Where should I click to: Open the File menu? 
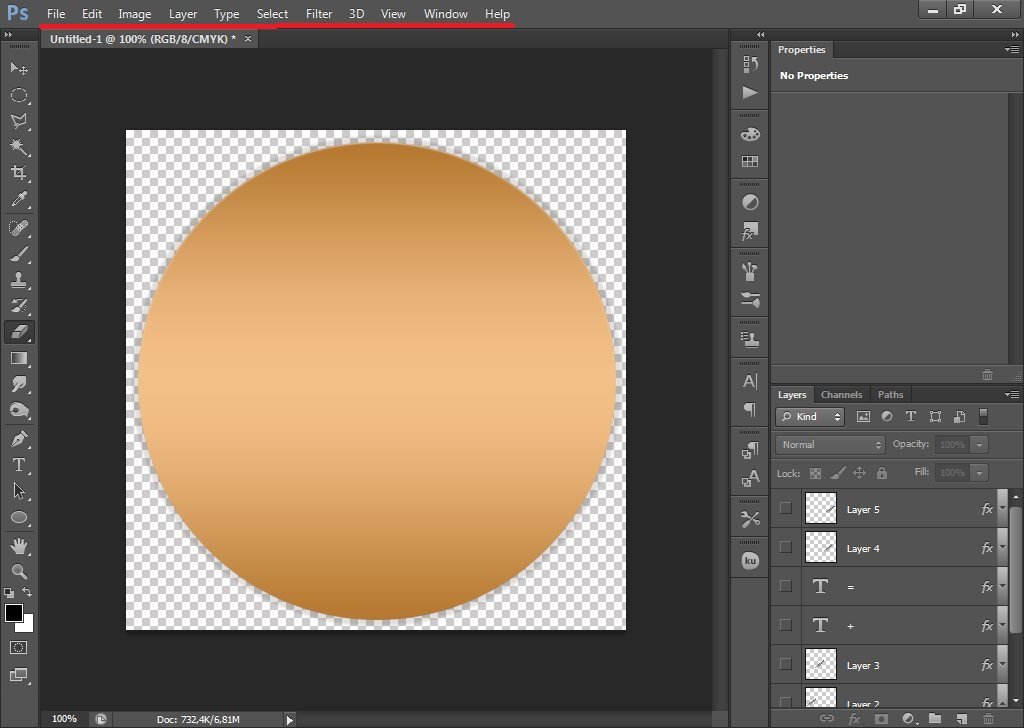click(56, 14)
